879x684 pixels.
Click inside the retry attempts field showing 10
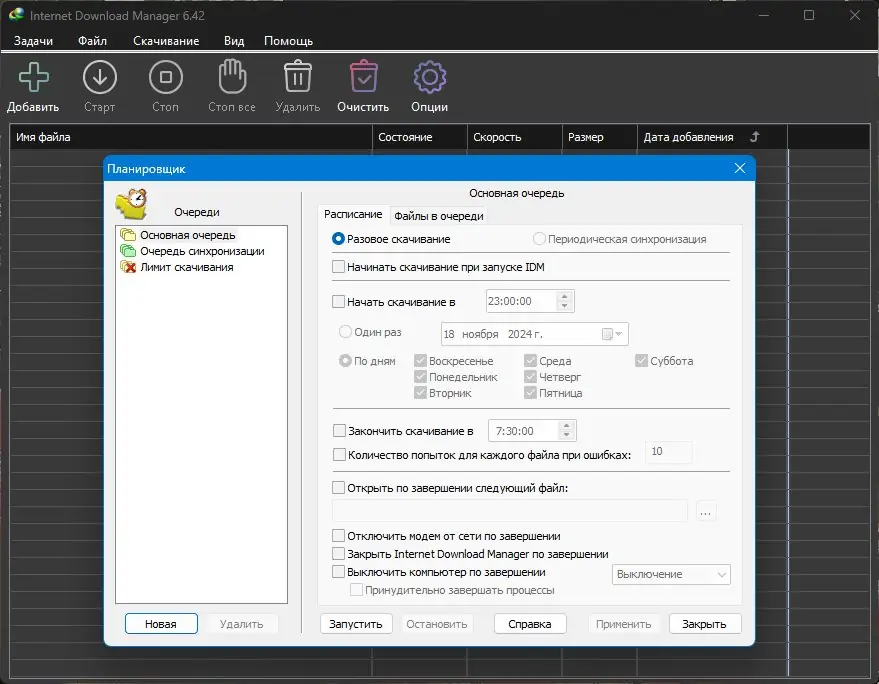tap(667, 452)
